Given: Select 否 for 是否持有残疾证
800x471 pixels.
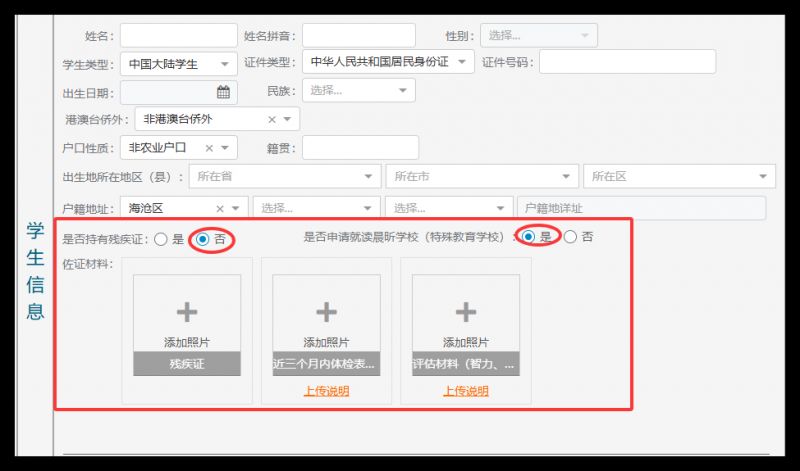Looking at the screenshot, I should 203,239.
